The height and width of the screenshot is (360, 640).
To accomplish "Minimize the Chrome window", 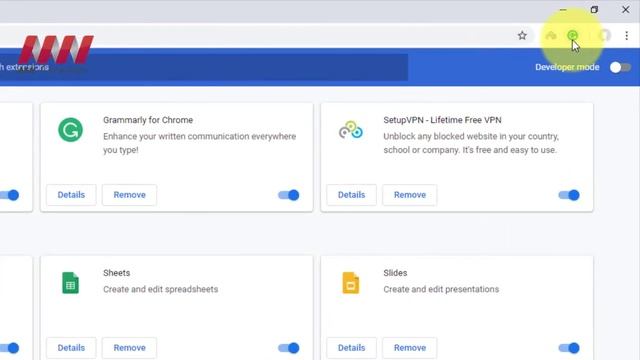I will click(563, 9).
